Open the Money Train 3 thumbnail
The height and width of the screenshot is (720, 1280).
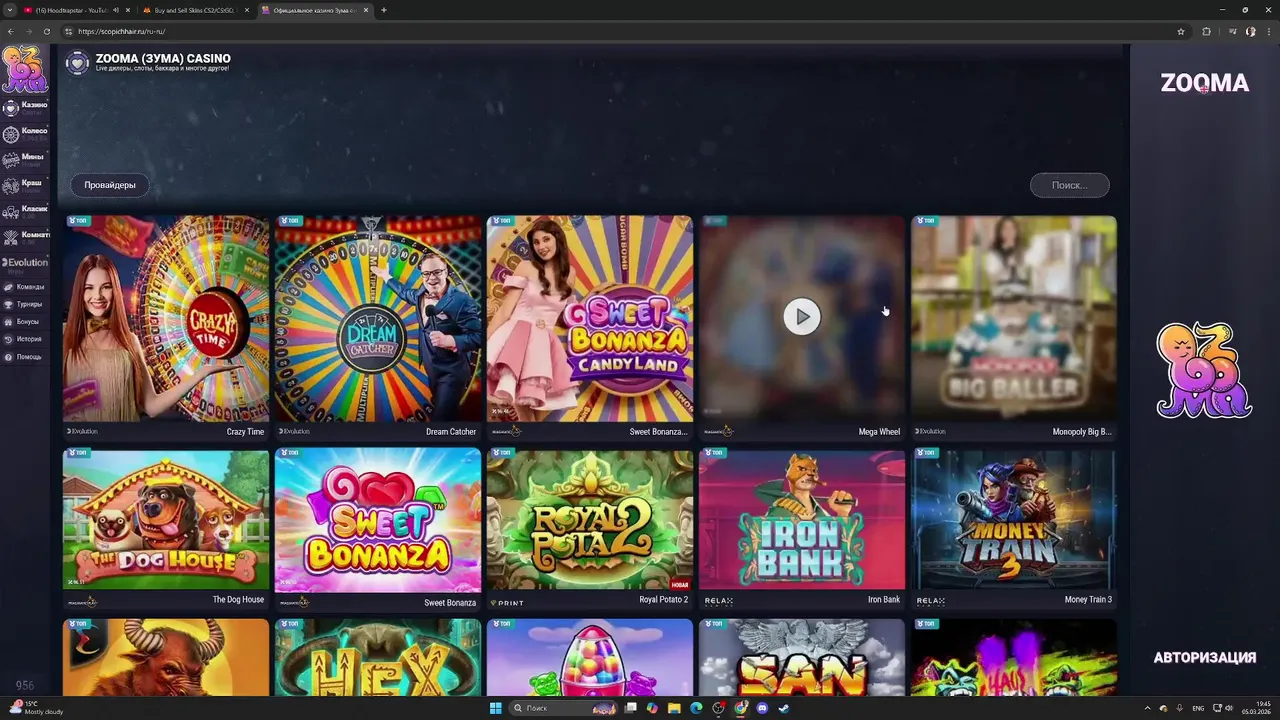tap(1014, 520)
